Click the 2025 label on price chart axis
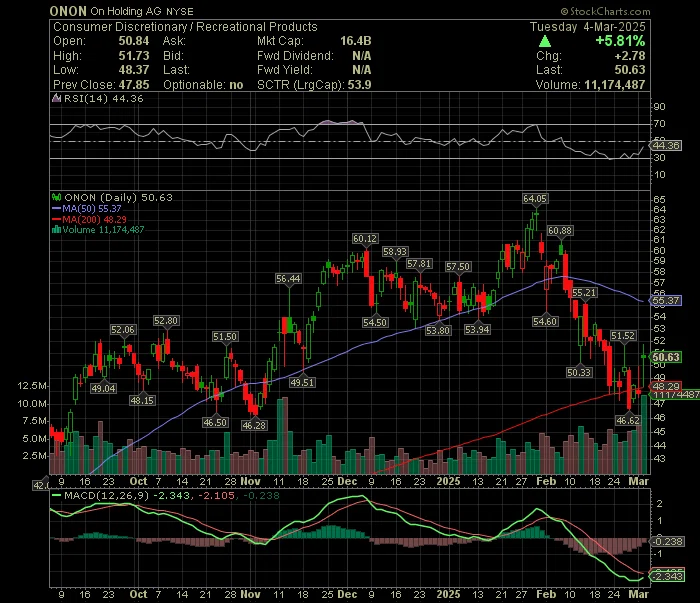This screenshot has height=603, width=700. pyautogui.click(x=448, y=481)
